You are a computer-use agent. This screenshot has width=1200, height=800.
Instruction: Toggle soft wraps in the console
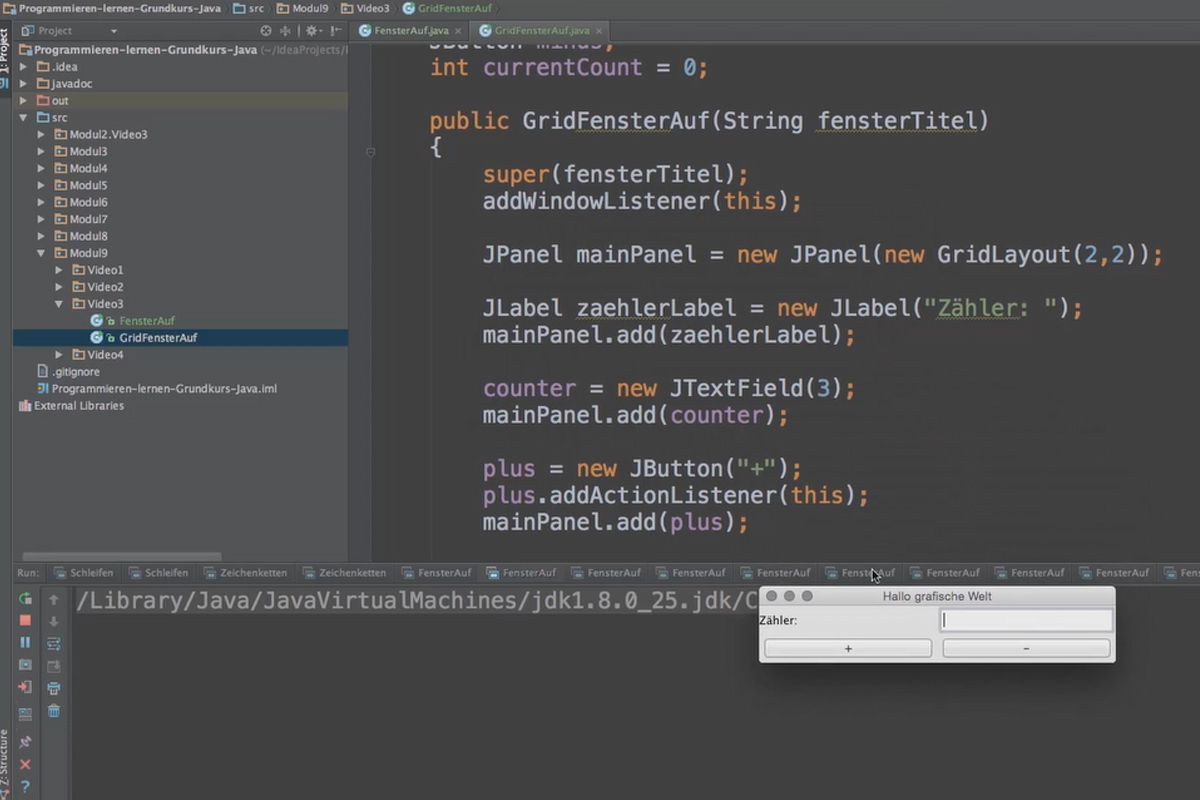click(54, 643)
